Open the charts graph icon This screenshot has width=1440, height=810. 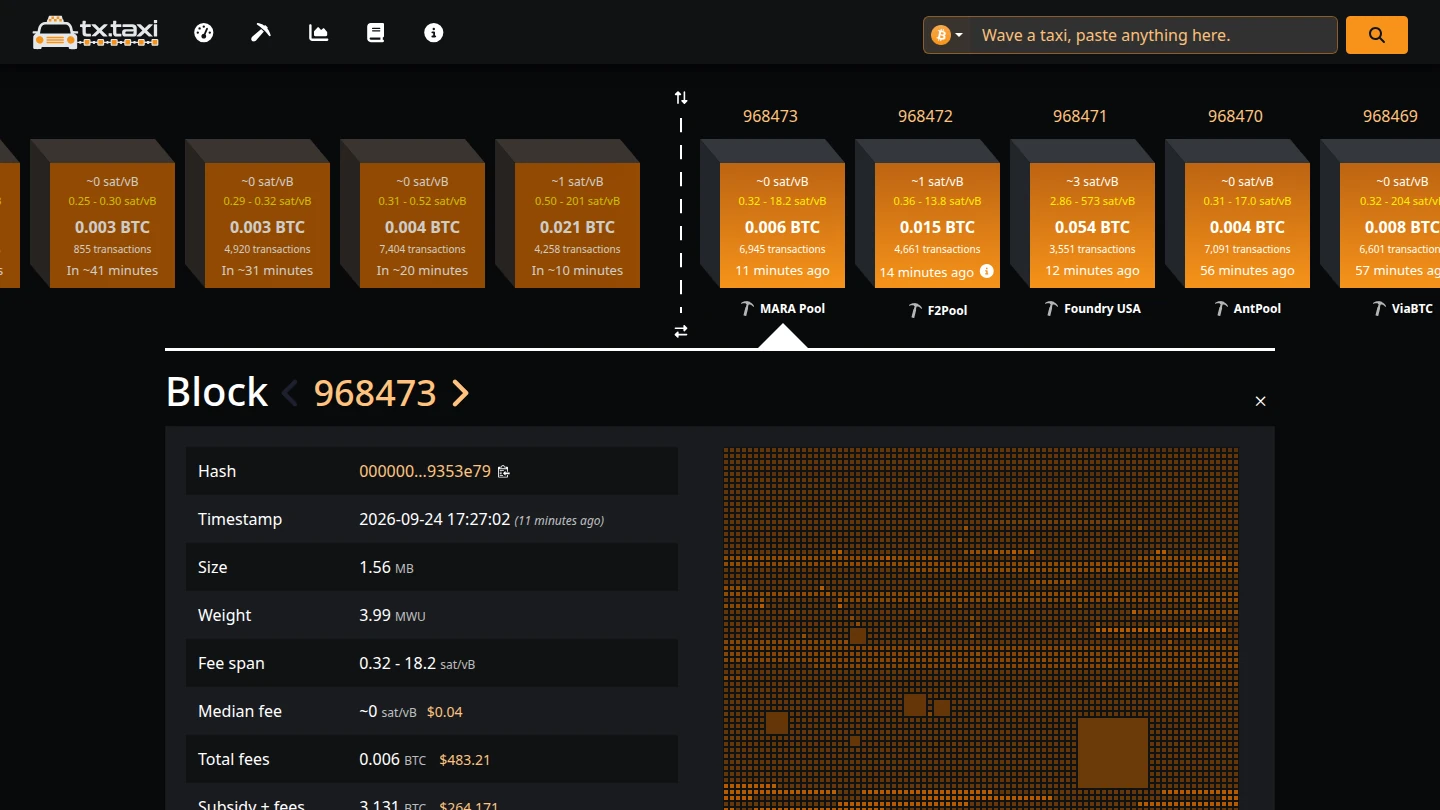[319, 33]
